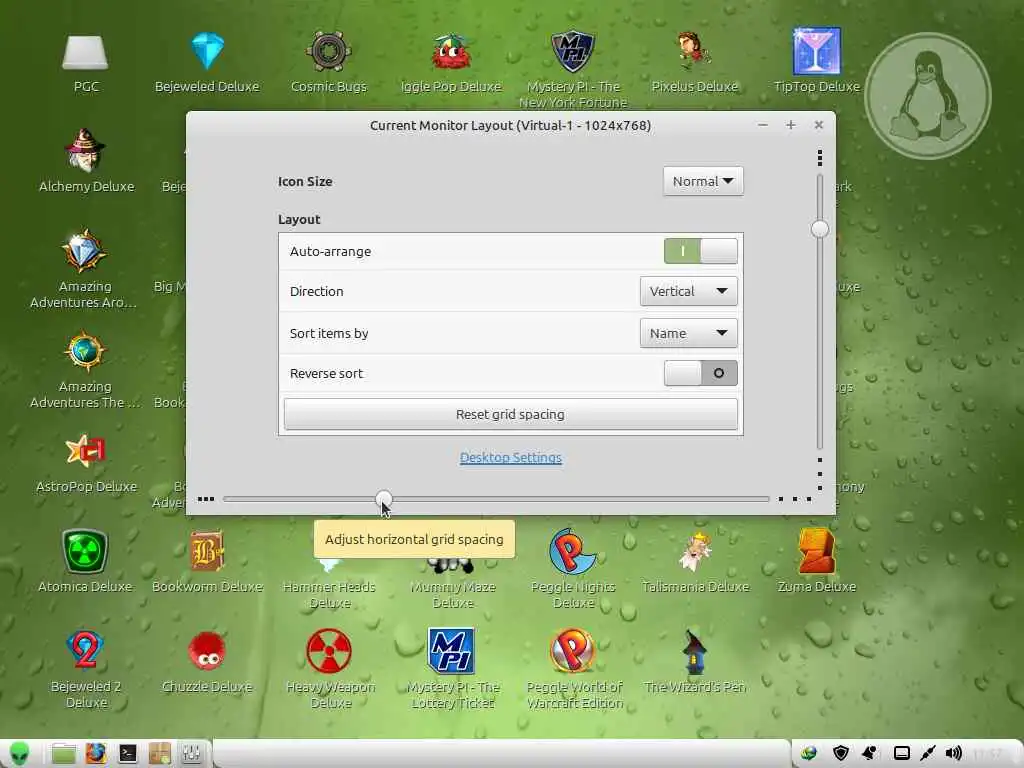Click the horizontal grid spacing slider handle
1024x768 pixels.
384,500
